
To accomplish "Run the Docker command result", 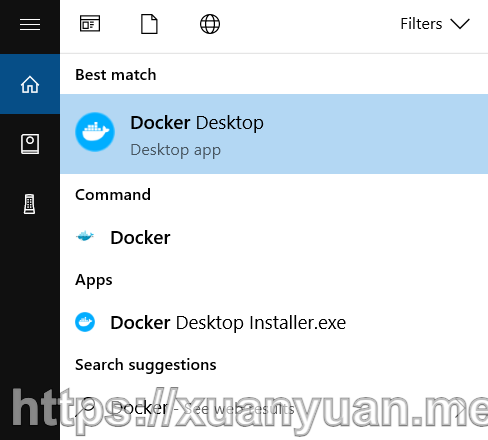I will [274, 237].
